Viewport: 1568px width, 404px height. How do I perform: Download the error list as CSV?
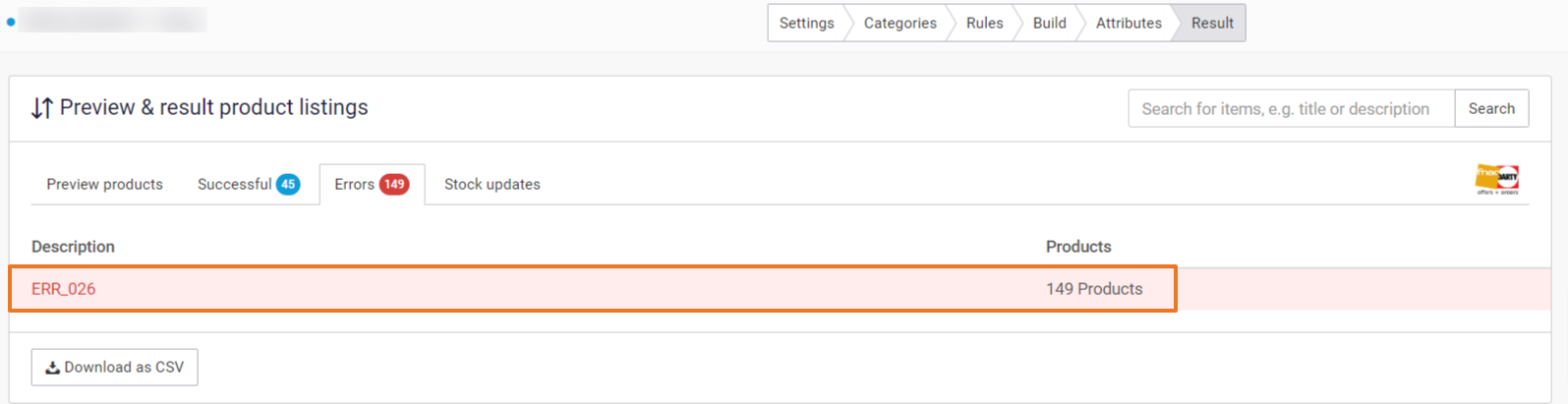(115, 367)
